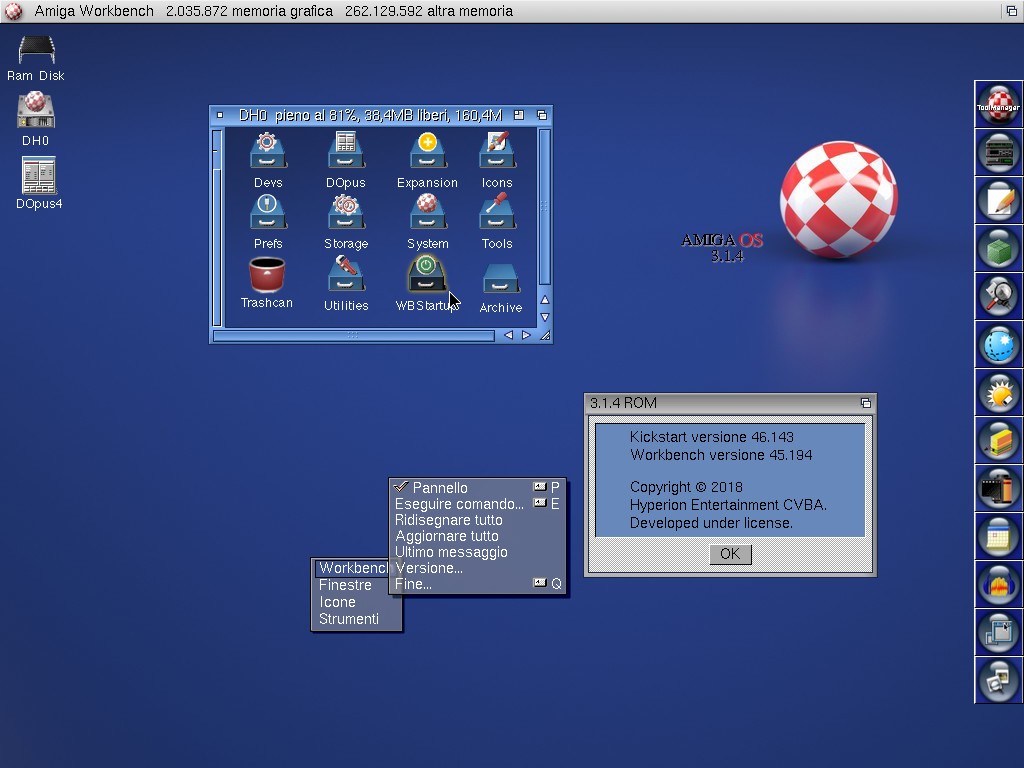Choose Ultimo messaggio
1024x768 pixels.
[477, 552]
